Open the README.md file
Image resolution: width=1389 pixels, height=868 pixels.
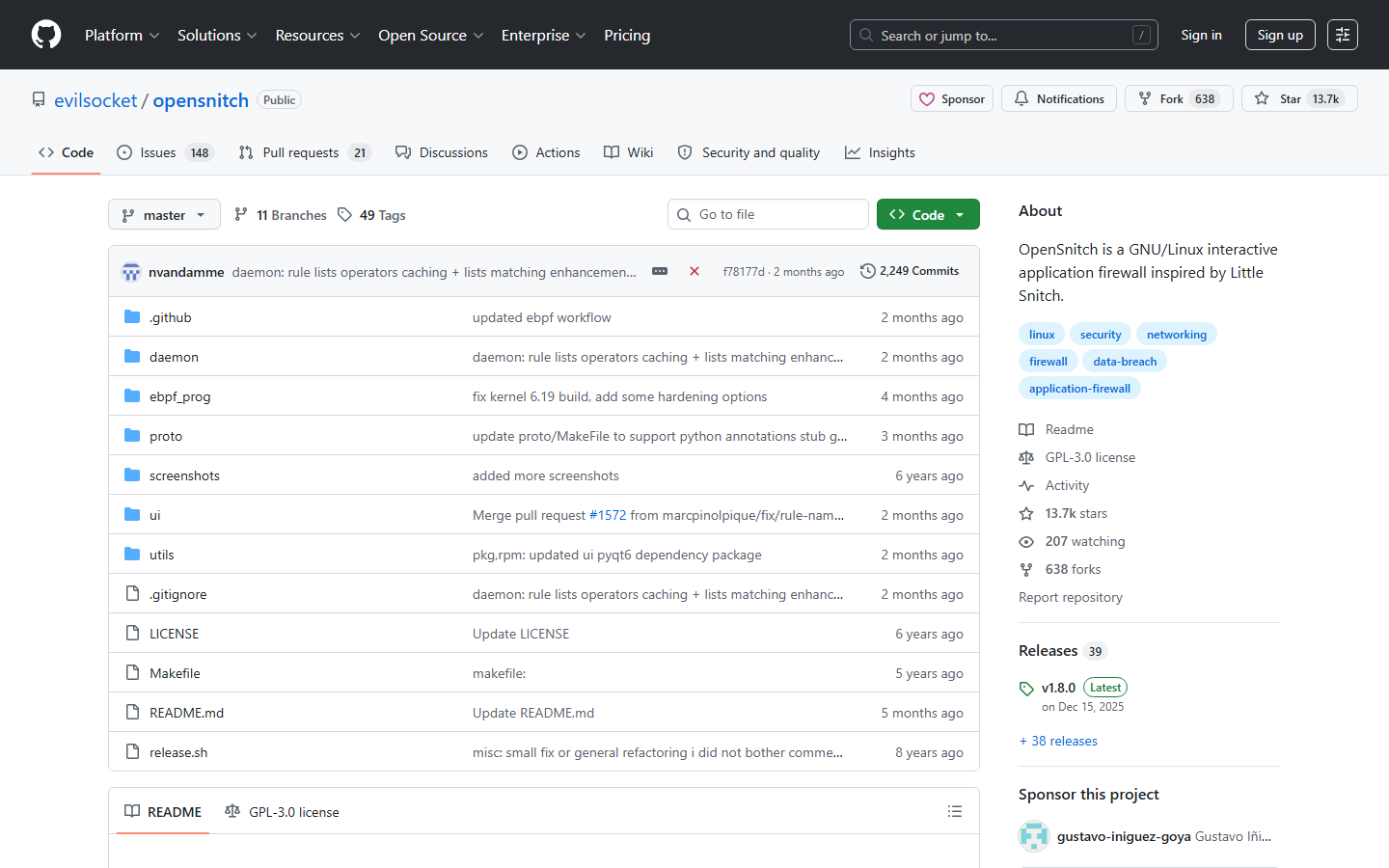[186, 713]
